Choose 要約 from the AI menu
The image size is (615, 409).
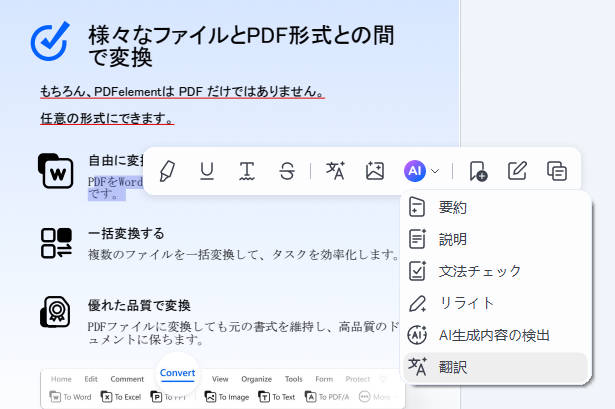click(496, 207)
